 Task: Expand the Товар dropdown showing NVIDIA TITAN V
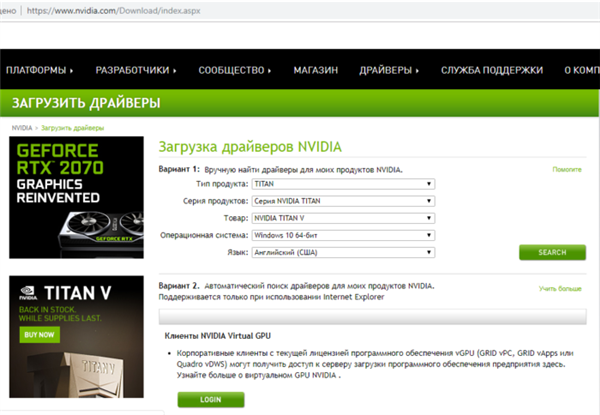coord(343,218)
